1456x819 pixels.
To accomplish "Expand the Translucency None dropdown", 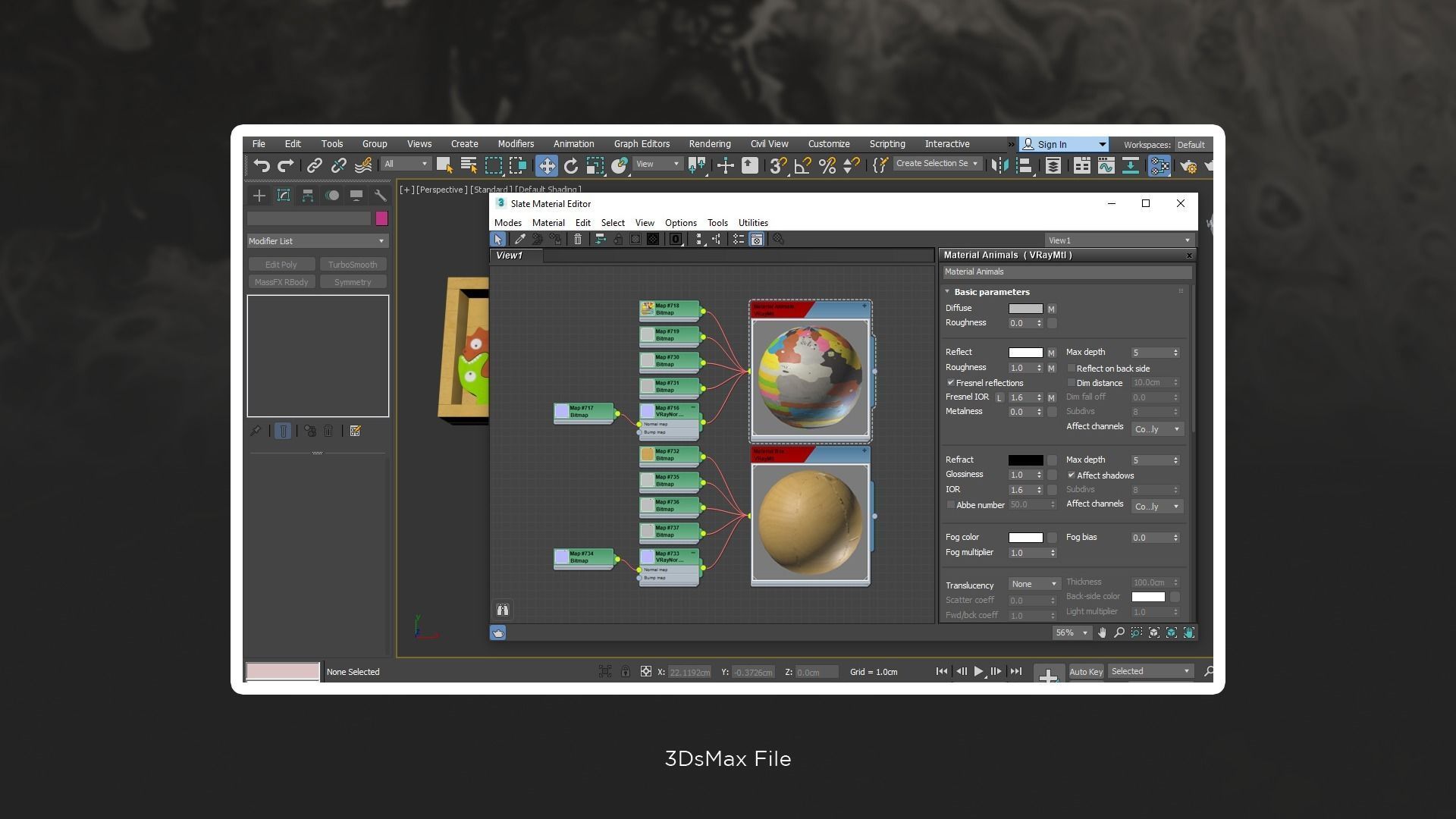I will coord(1034,584).
